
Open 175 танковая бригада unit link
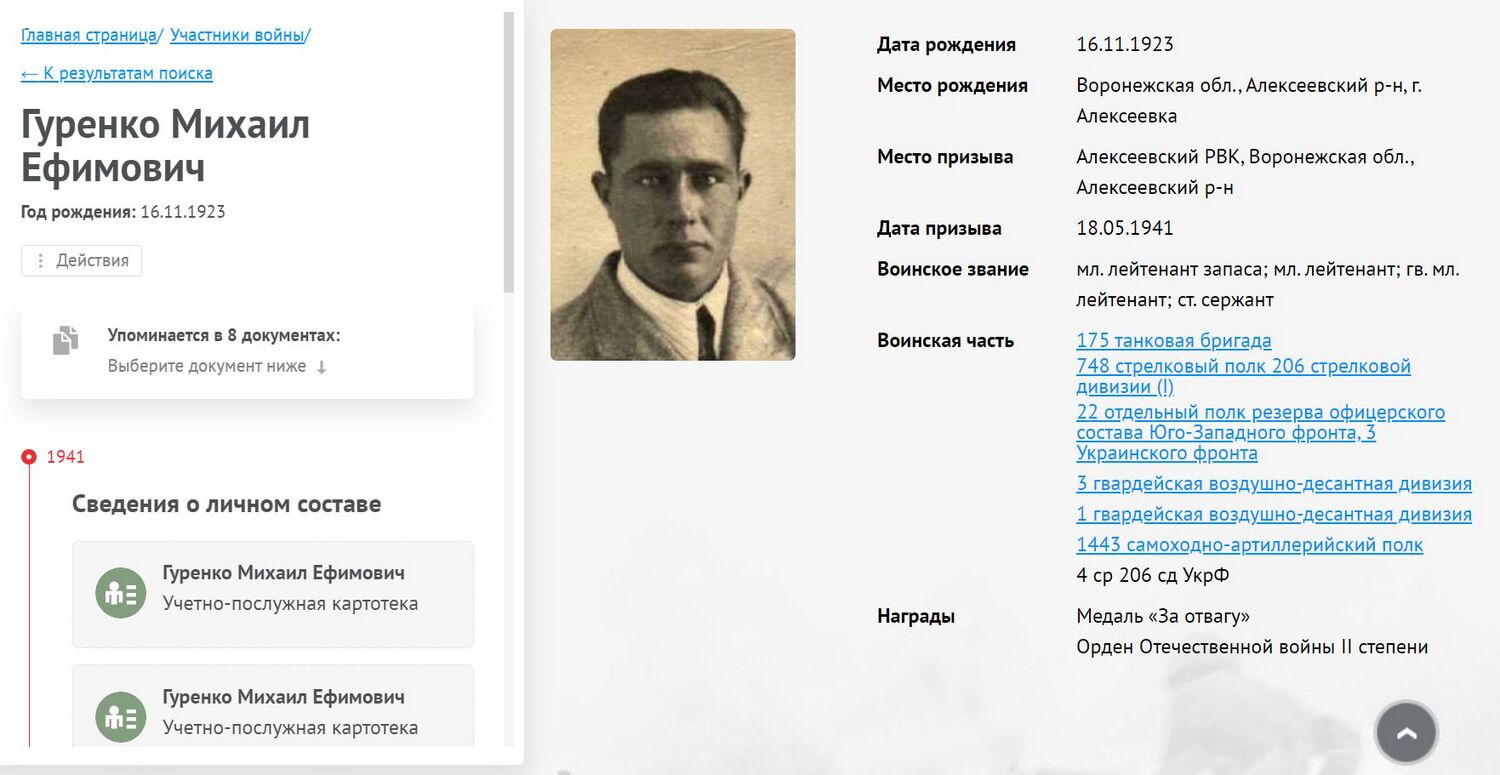1173,341
